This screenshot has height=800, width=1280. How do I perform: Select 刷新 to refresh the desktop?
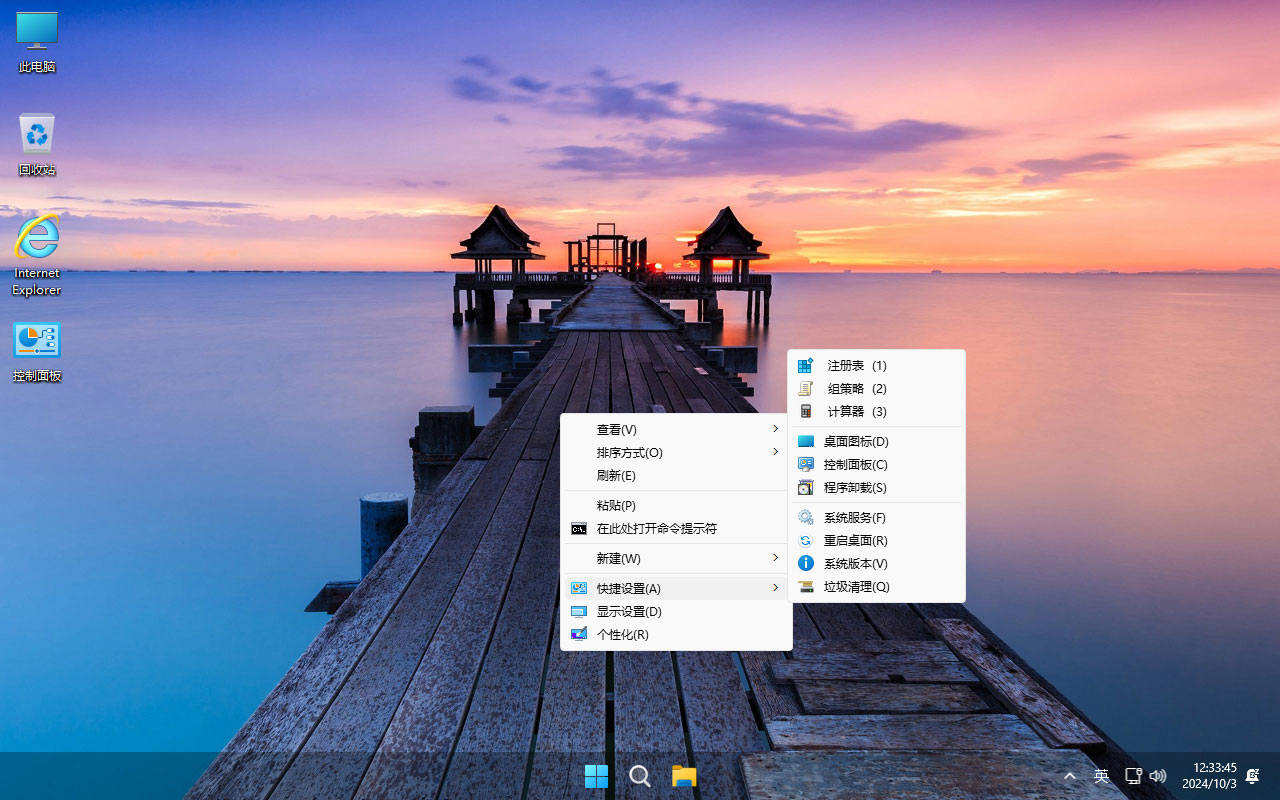(x=615, y=475)
